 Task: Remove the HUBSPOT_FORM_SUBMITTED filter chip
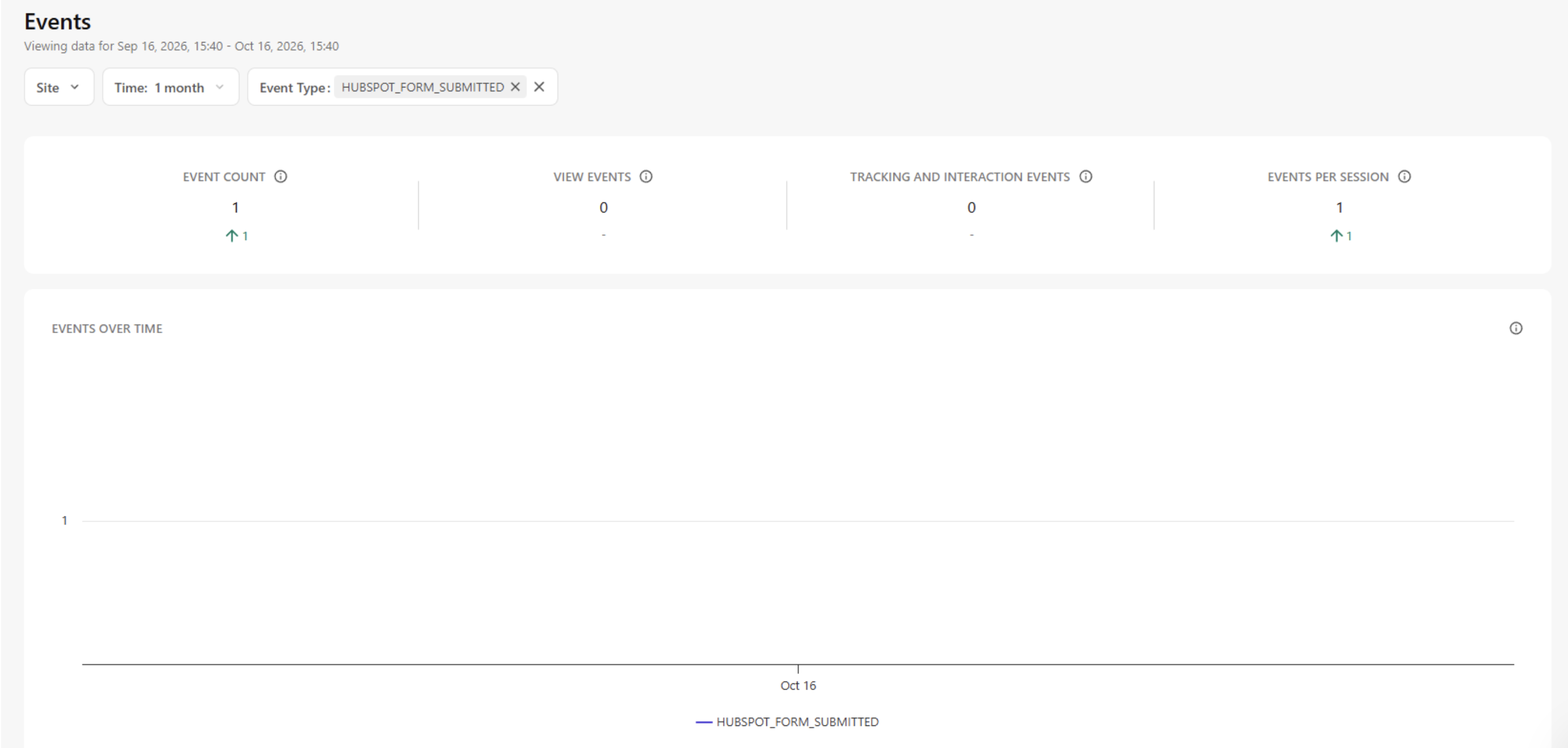(515, 87)
